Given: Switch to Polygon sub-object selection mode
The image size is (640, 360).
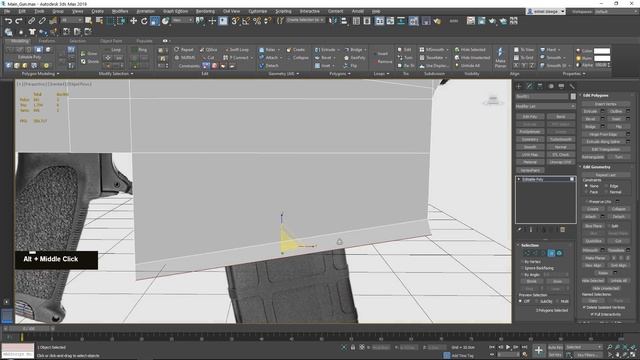Looking at the screenshot, I should pos(551,253).
